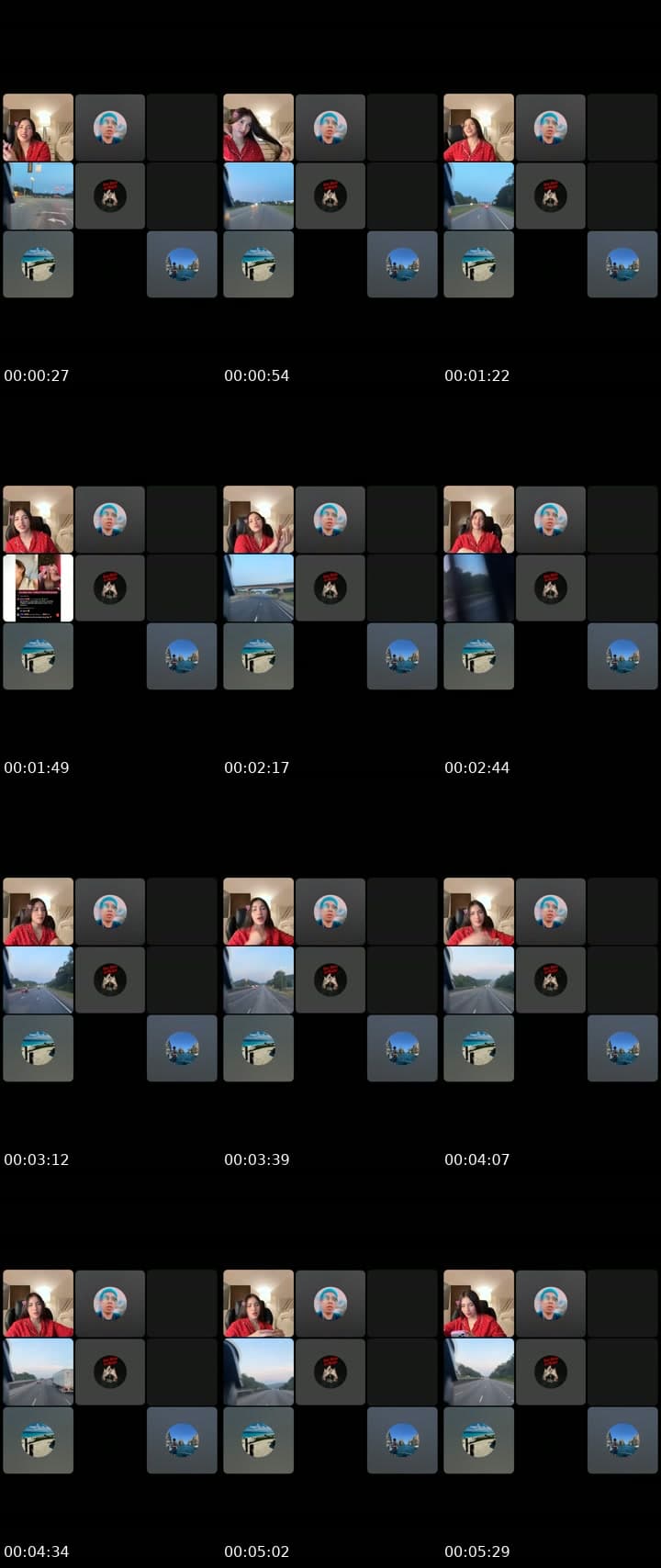Open the overpass road tile in the 00:02:17 frame
The image size is (661, 1568).
coord(258,588)
